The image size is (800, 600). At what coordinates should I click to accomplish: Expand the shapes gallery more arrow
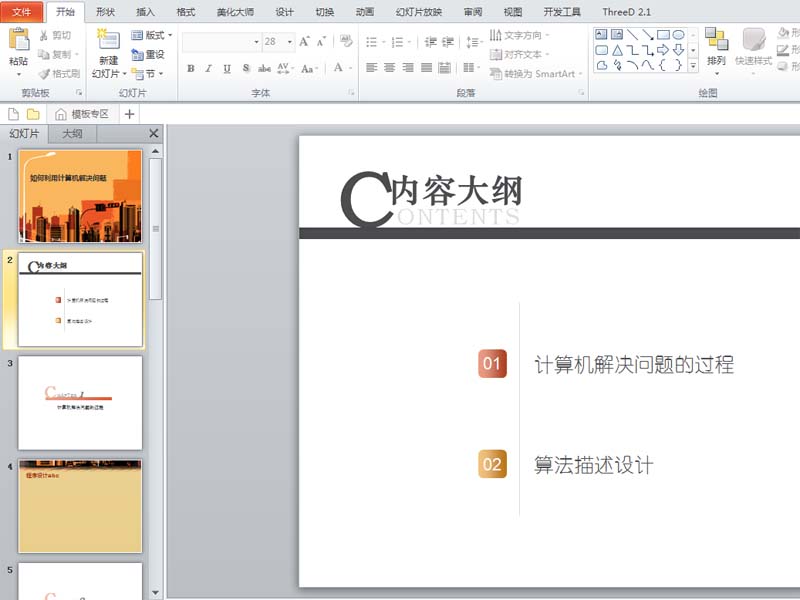click(x=693, y=66)
